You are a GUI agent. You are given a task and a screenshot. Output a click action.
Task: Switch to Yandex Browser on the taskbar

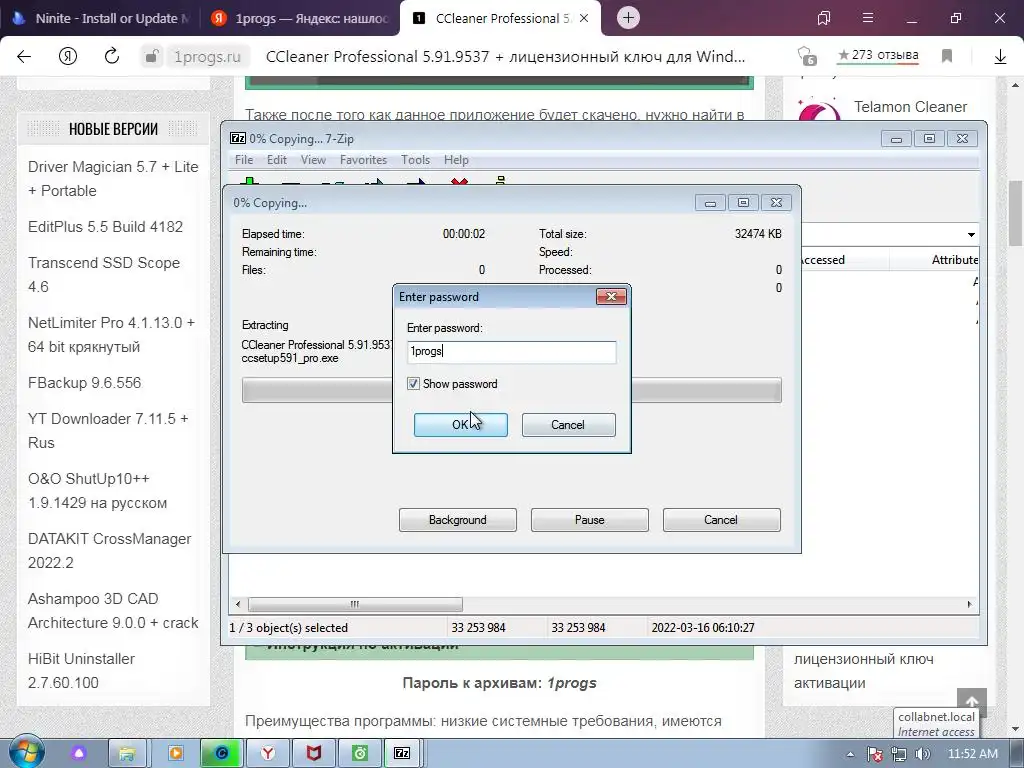[x=268, y=754]
